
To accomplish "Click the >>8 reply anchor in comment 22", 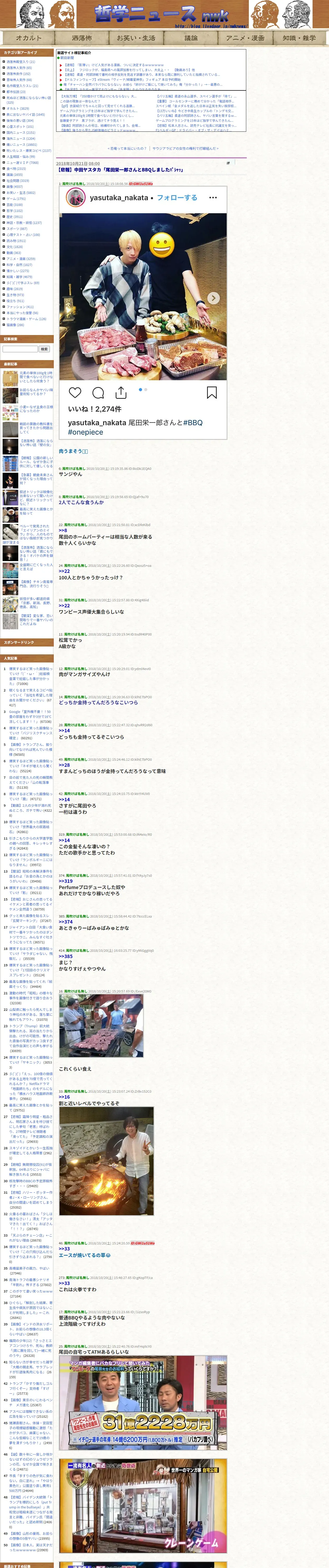I will pyautogui.click(x=63, y=530).
